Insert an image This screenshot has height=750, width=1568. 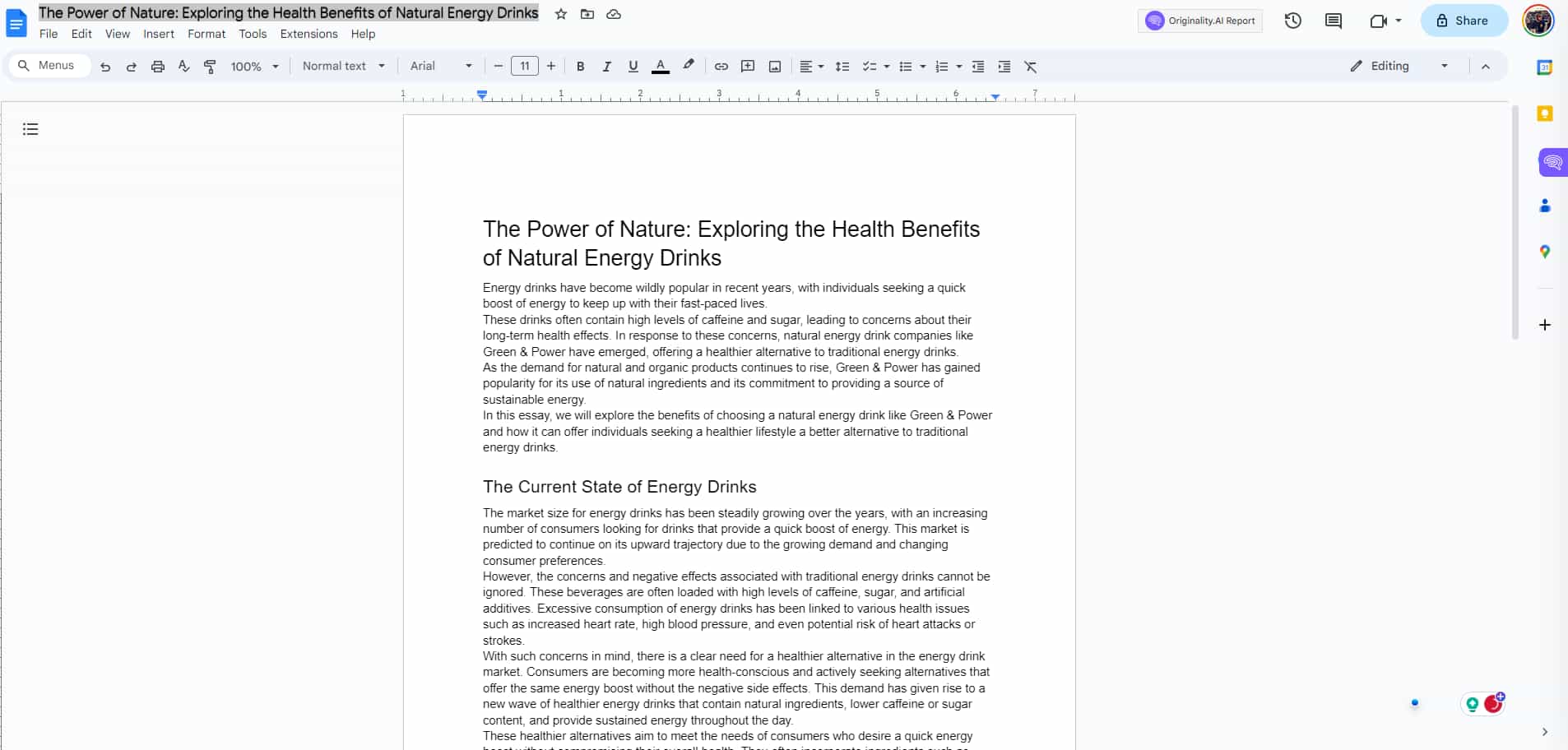[x=774, y=67]
